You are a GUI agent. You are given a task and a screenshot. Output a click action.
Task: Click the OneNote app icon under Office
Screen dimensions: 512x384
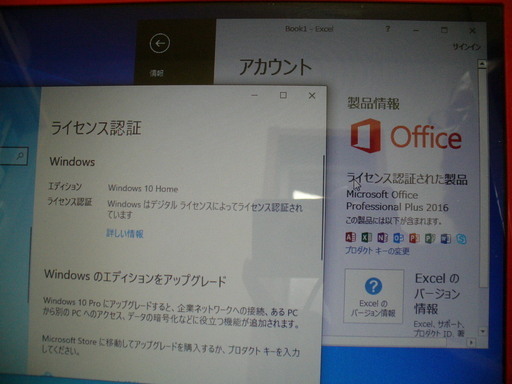[x=382, y=238]
